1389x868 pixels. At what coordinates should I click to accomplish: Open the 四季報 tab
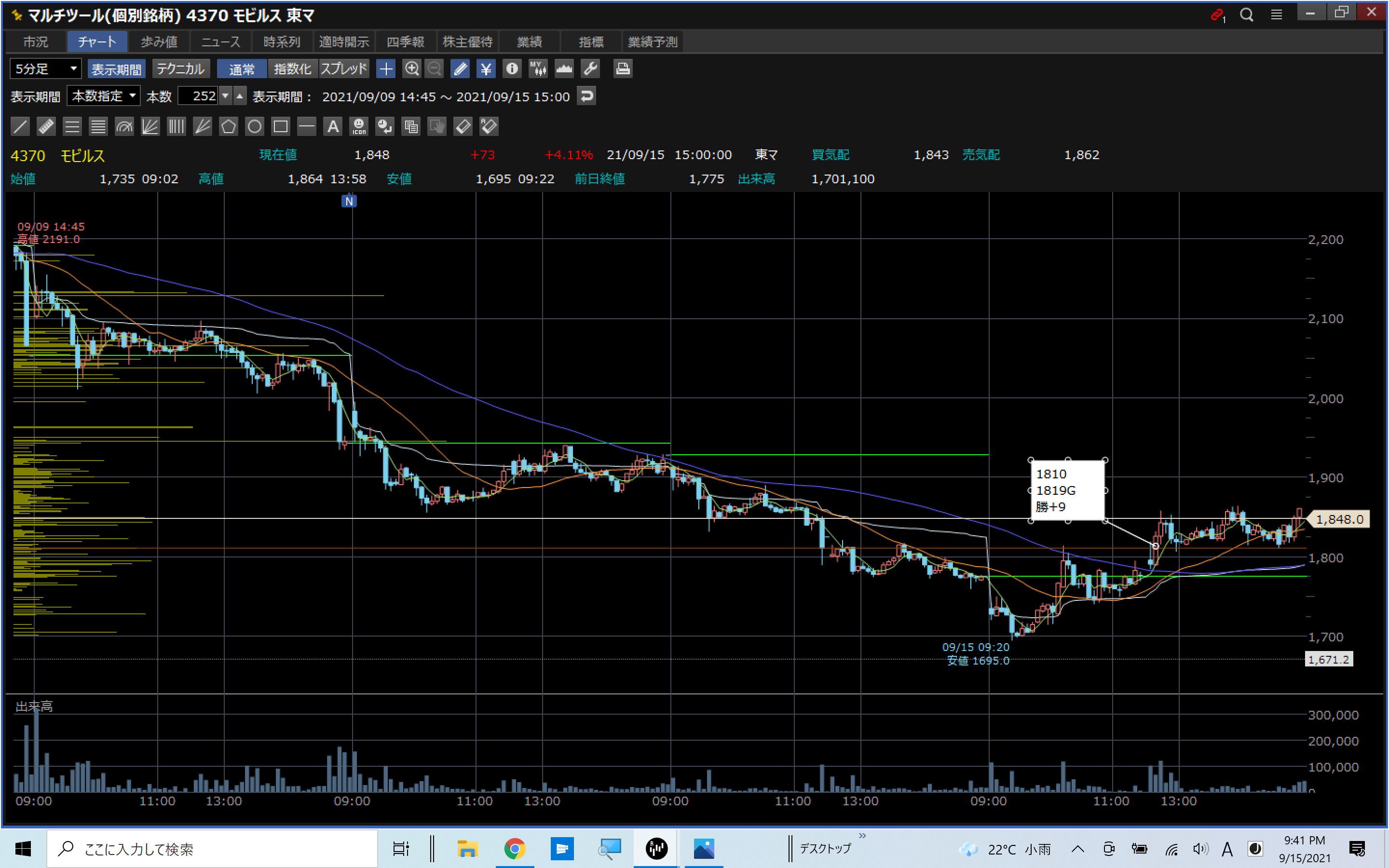pos(405,42)
